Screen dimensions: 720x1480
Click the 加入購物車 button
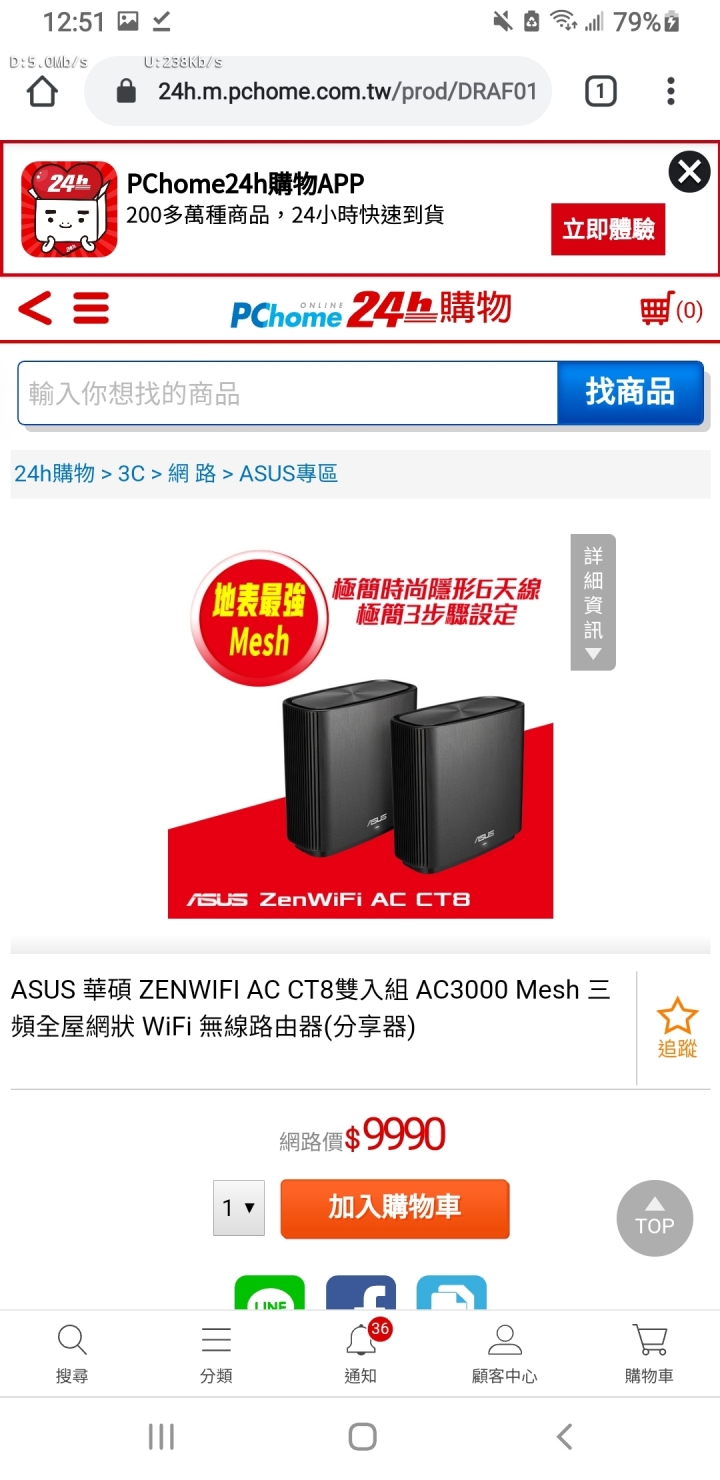[x=395, y=1208]
